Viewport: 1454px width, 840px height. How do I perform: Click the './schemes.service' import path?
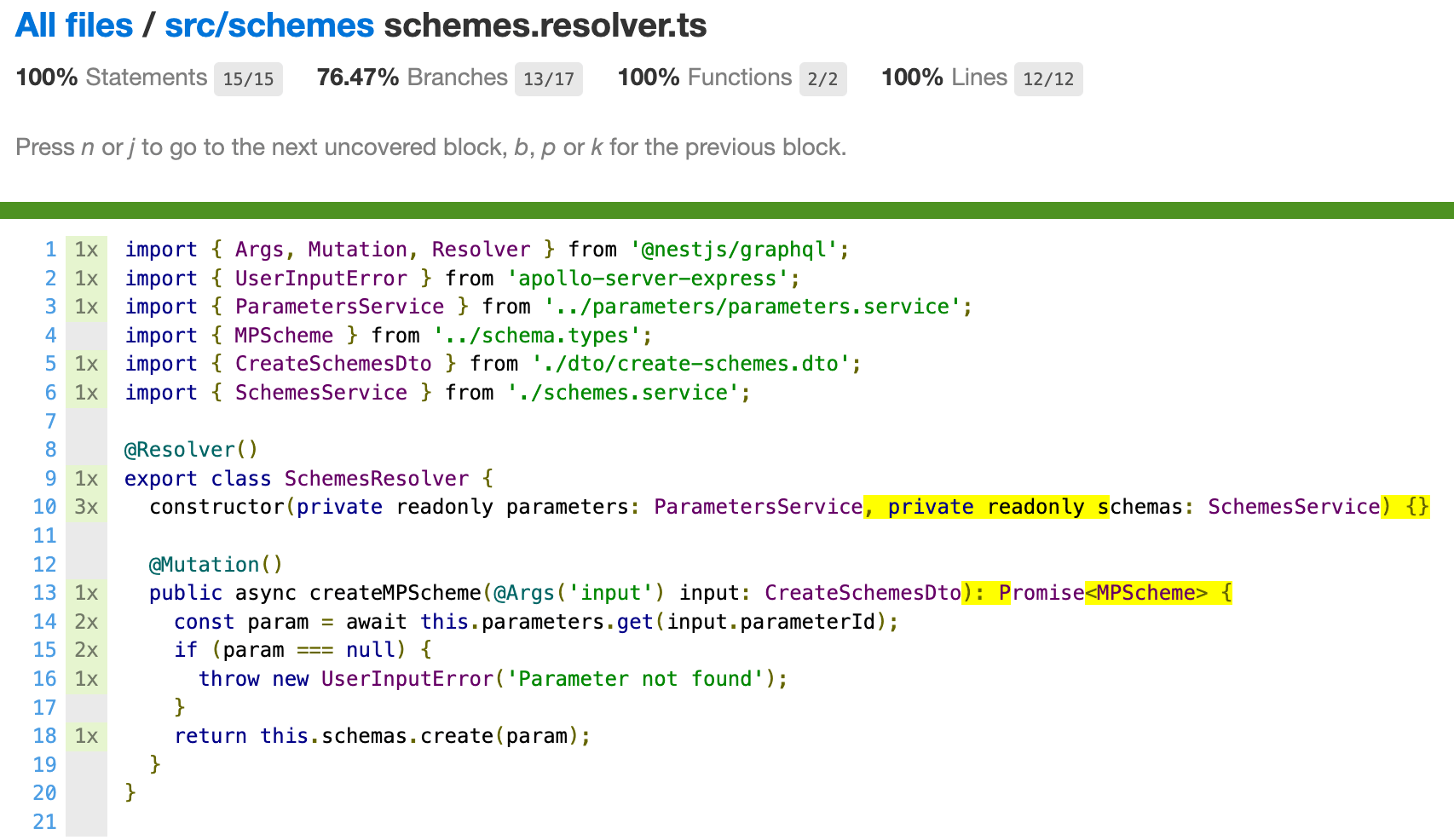click(623, 393)
